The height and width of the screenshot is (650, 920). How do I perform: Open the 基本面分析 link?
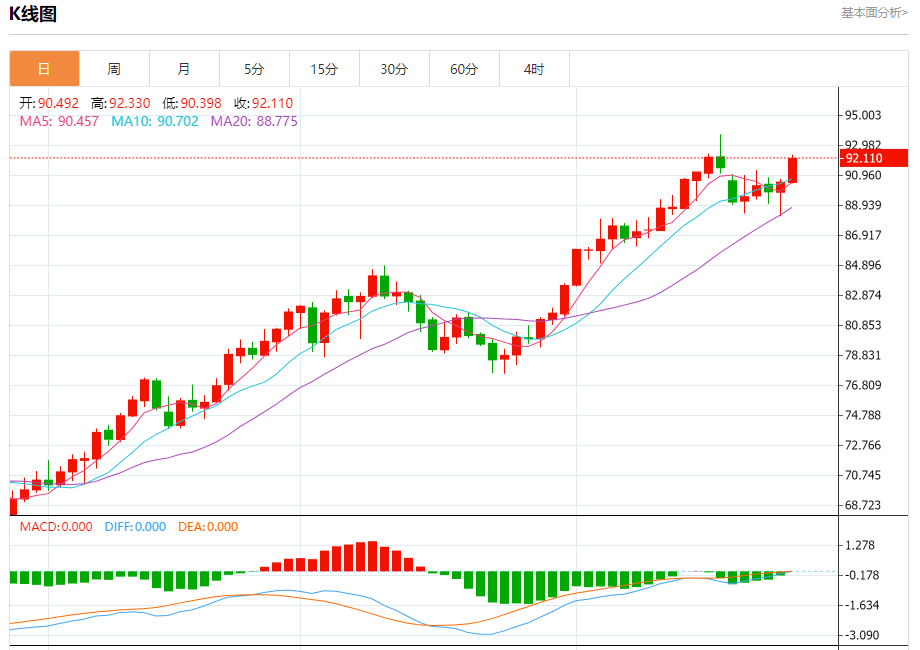click(x=874, y=13)
